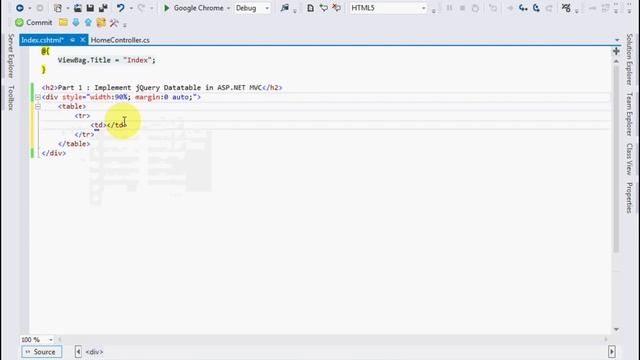Click the <div> breadcrumb tag
This screenshot has height=360, width=640.
(x=94, y=352)
